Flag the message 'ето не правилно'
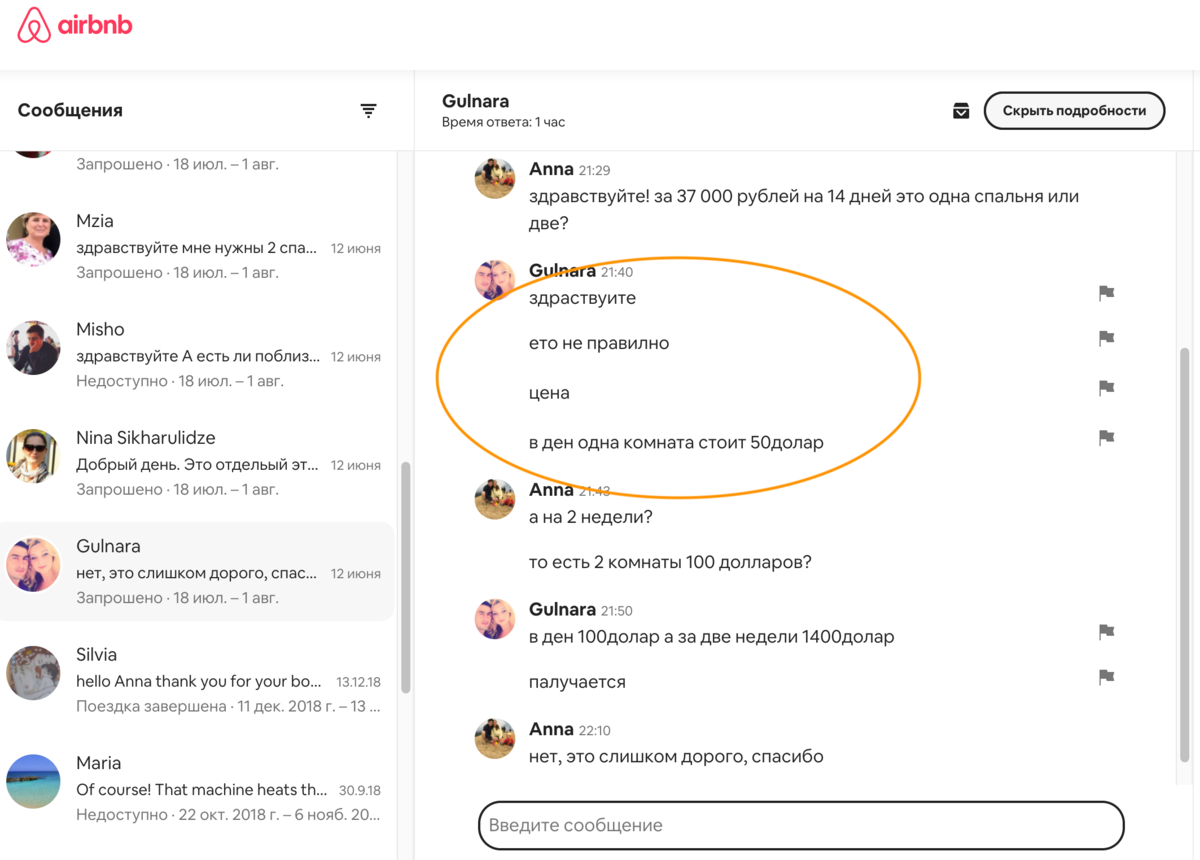The height and width of the screenshot is (860, 1200). [1106, 338]
